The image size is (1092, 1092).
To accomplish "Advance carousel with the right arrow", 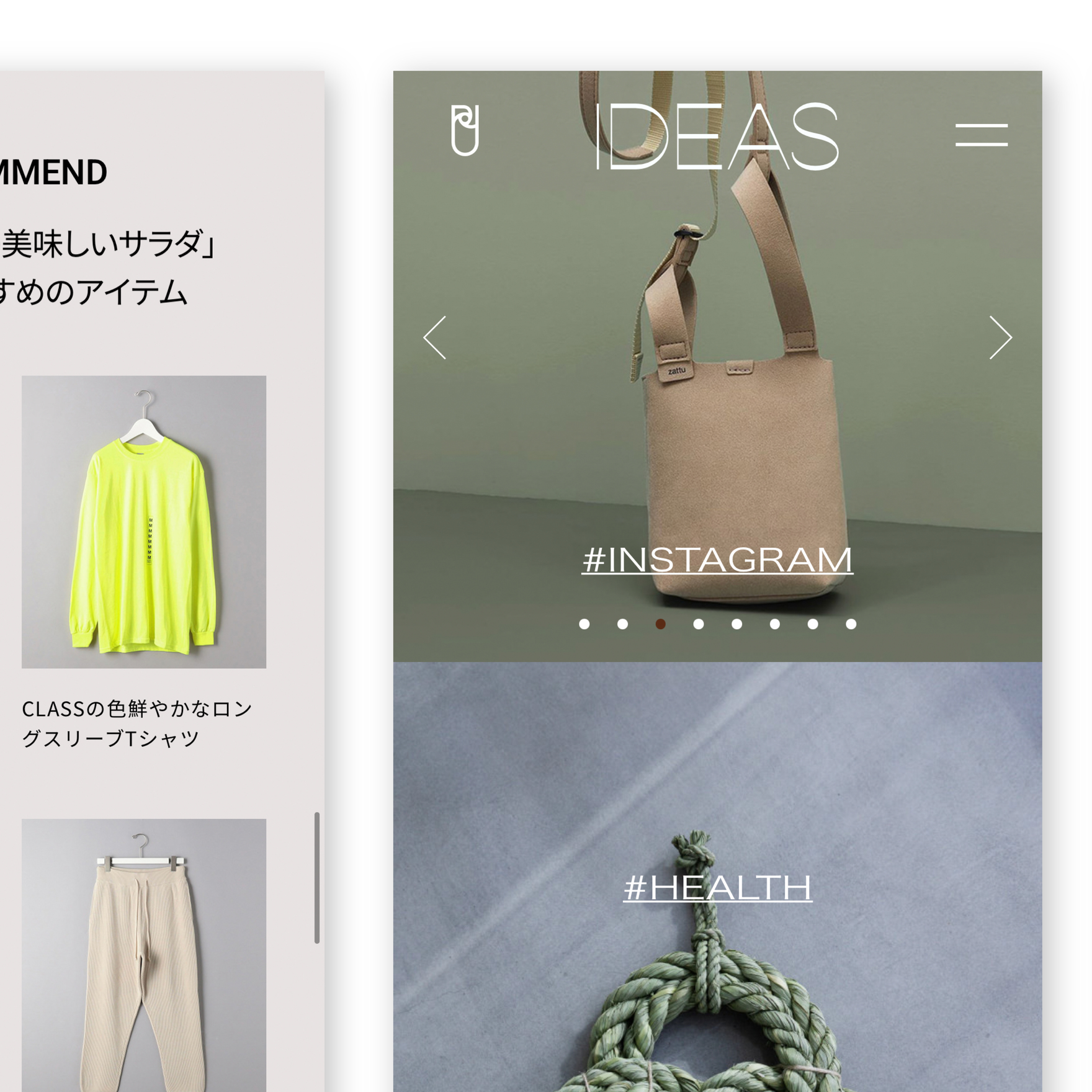I will point(1000,338).
